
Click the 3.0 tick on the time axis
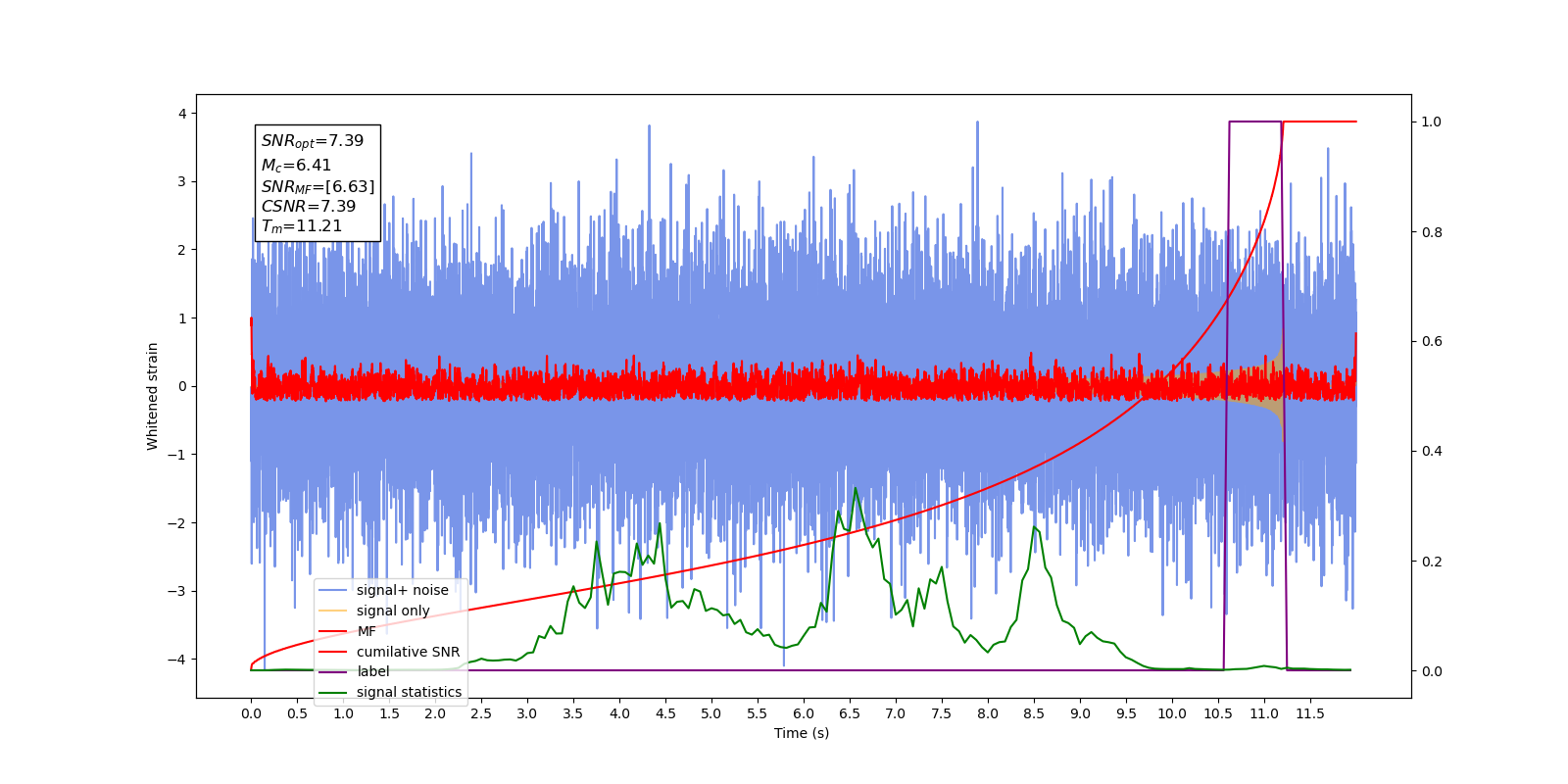click(527, 713)
